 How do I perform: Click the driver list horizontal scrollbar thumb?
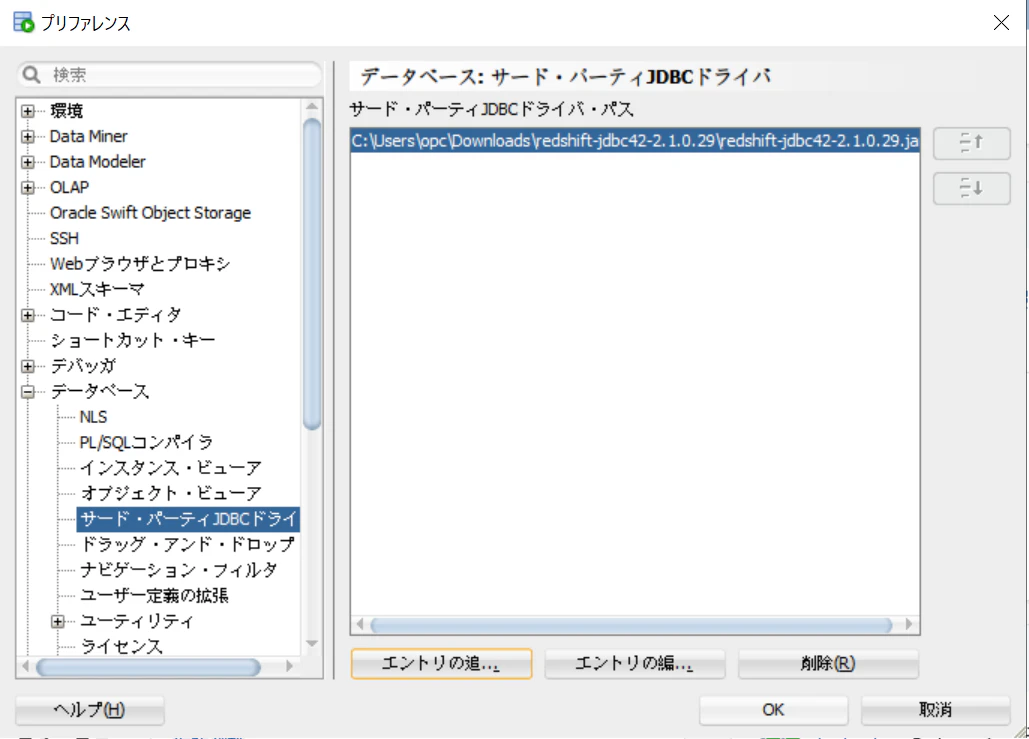pyautogui.click(x=631, y=625)
